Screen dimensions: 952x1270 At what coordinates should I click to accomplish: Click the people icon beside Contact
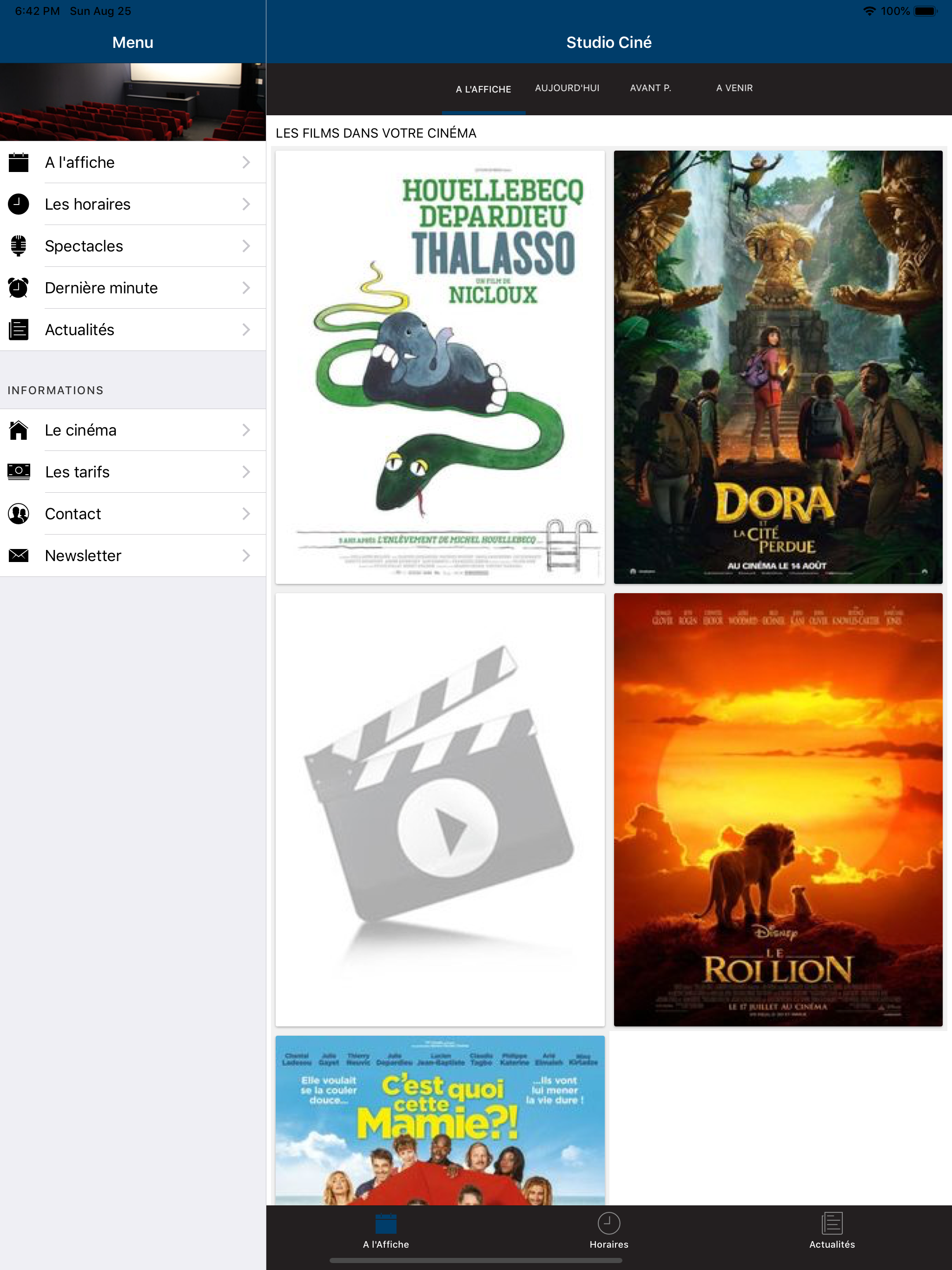pyautogui.click(x=19, y=514)
